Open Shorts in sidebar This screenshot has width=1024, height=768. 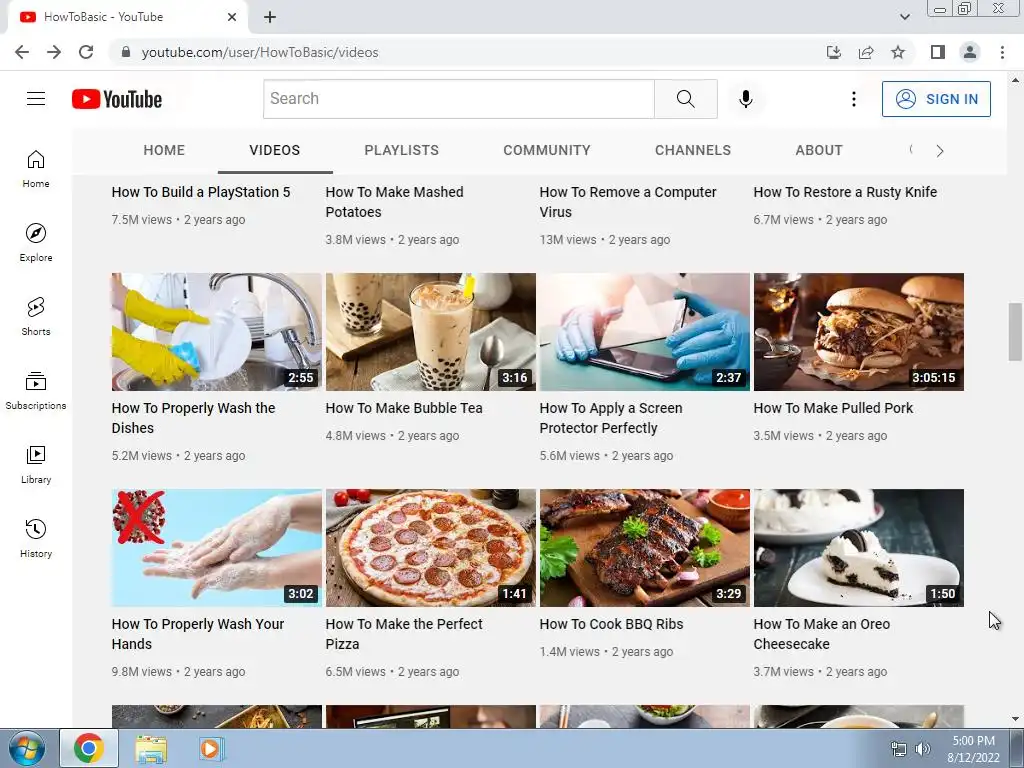36,317
